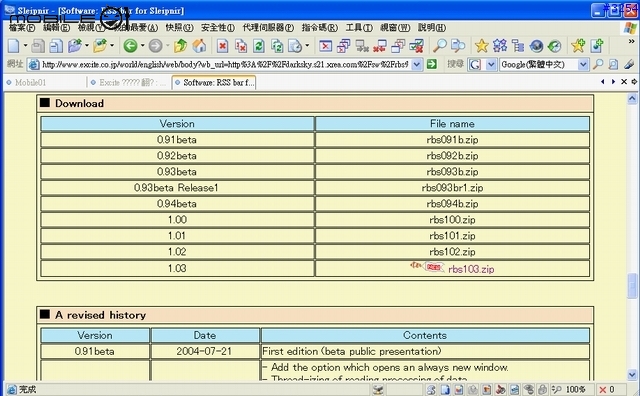Click the purple open folder icon
Screen dimensions: 640x396
point(74,46)
